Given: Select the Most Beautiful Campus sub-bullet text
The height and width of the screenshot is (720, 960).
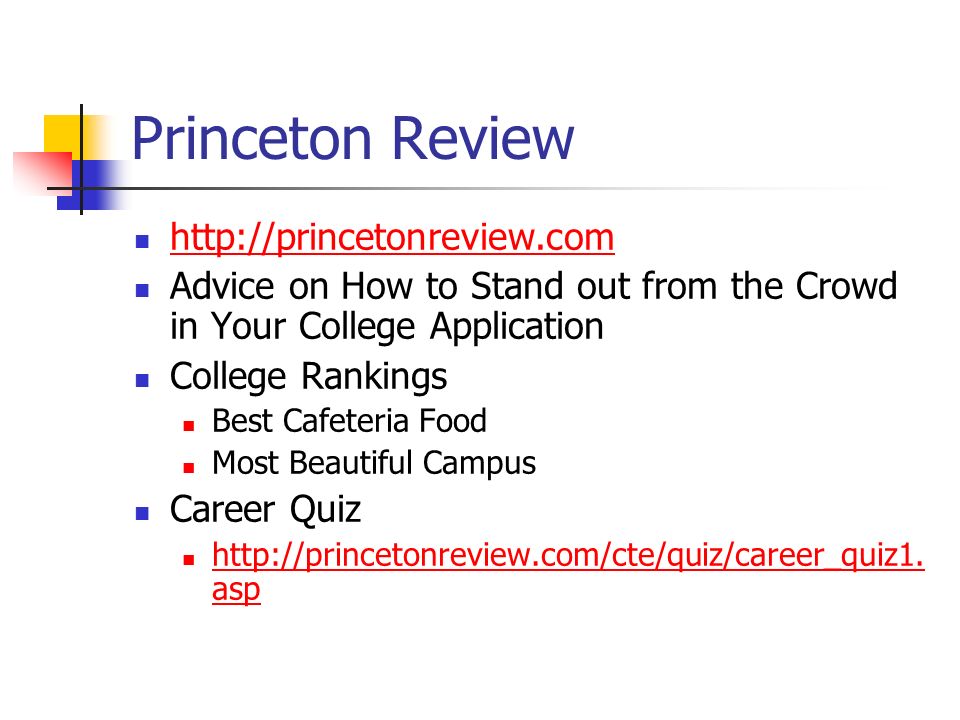Looking at the screenshot, I should 373,463.
